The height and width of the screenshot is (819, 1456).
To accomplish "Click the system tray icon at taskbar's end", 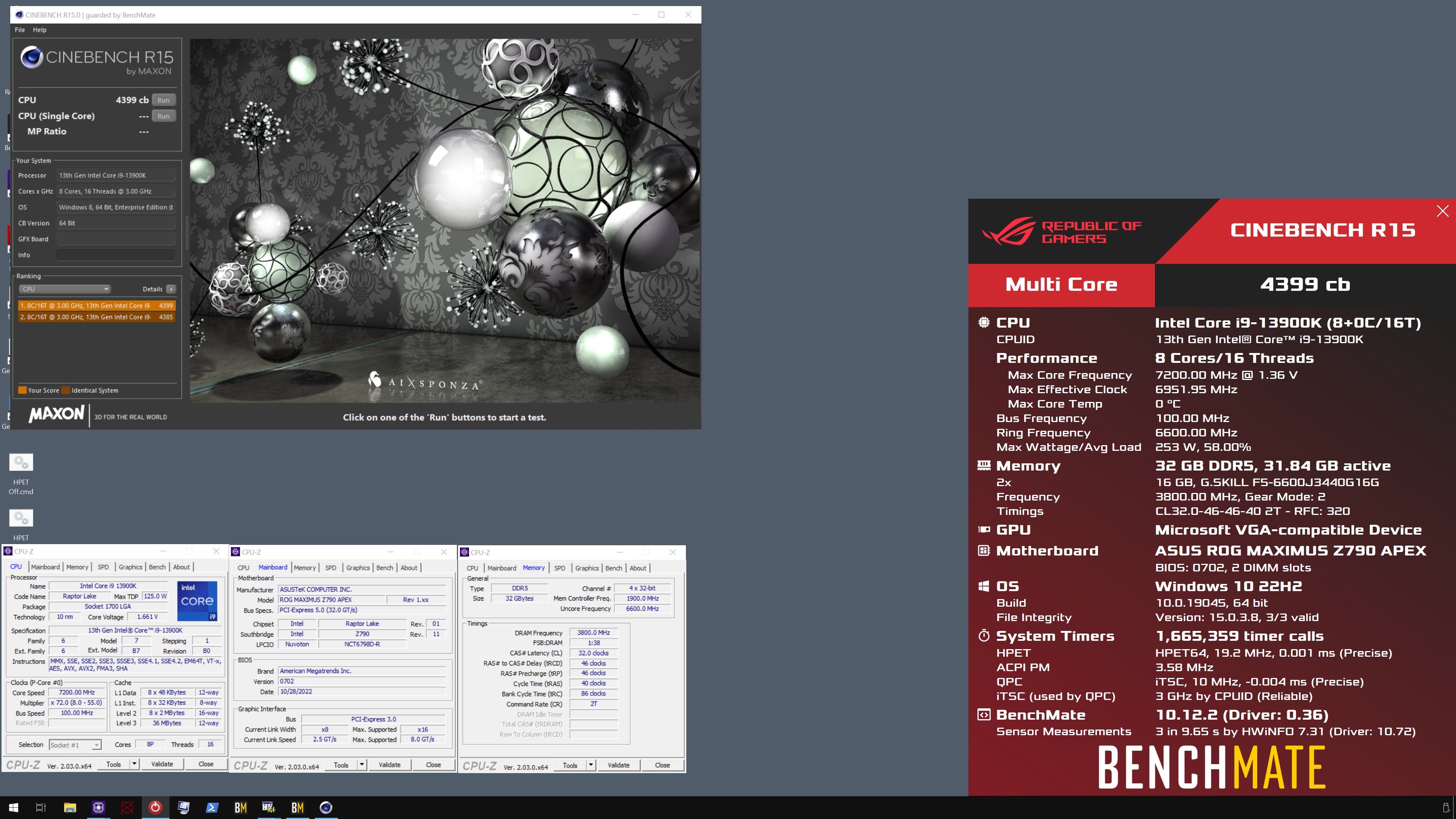I will pos(1446,807).
